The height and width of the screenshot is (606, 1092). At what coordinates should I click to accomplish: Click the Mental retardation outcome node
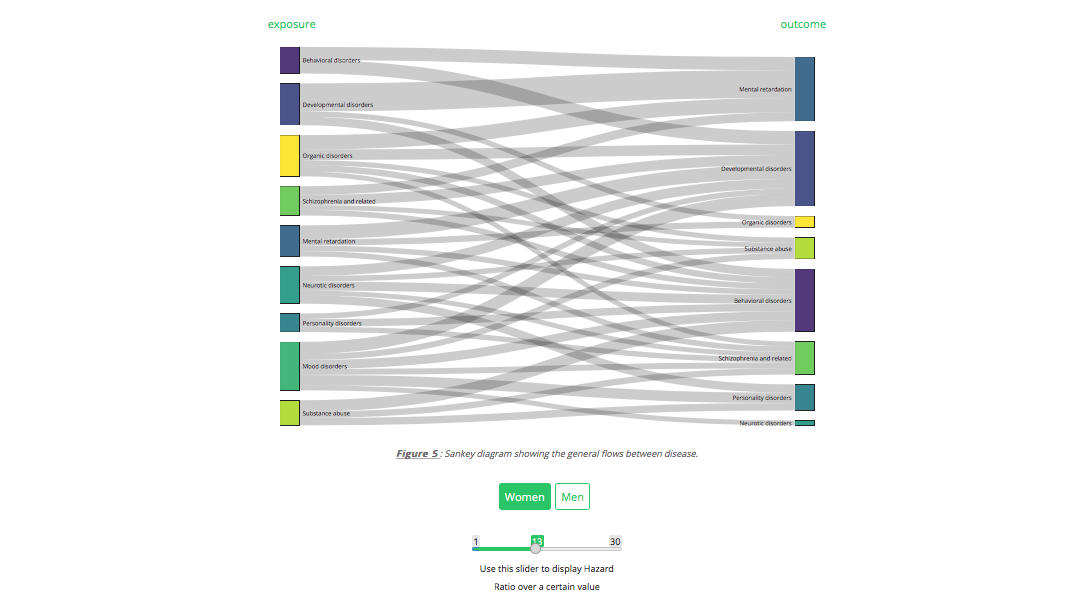tap(805, 89)
